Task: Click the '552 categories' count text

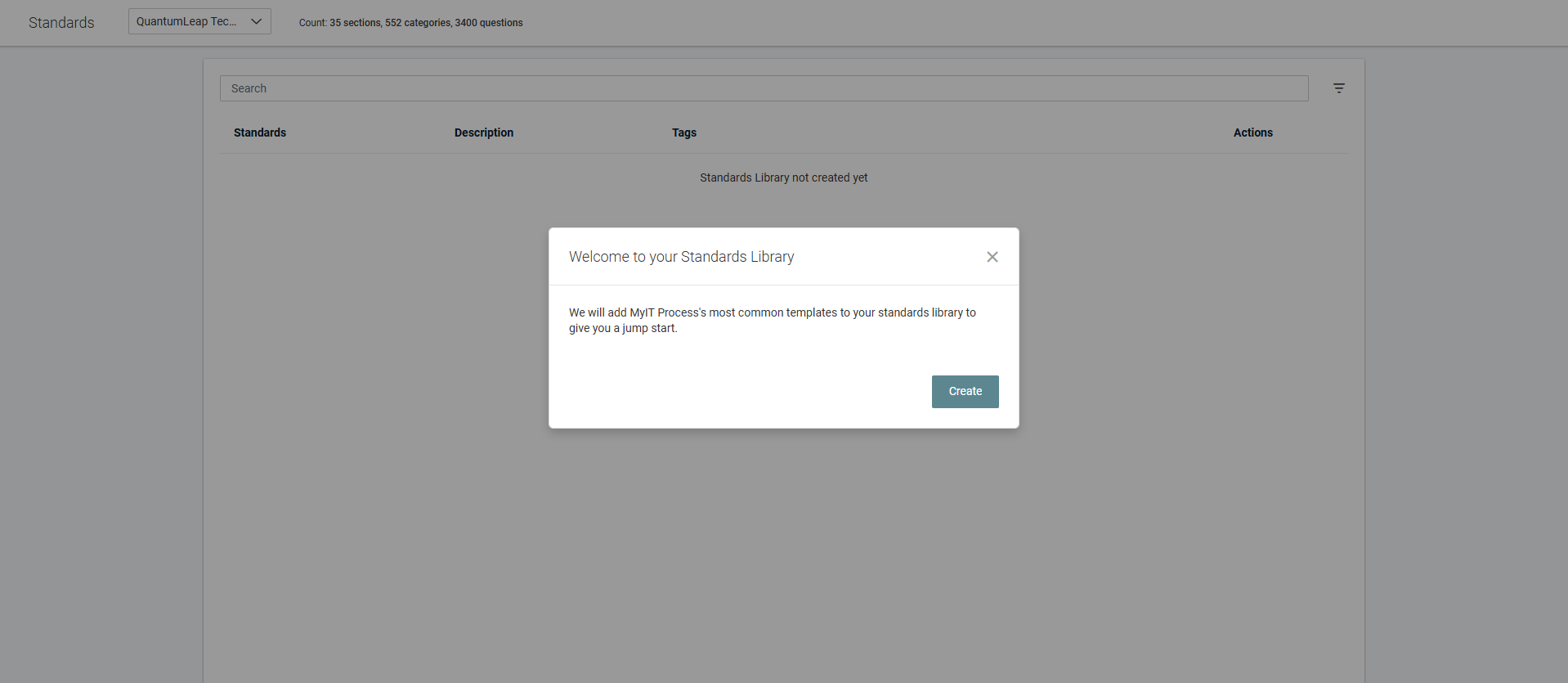Action: 418,23
